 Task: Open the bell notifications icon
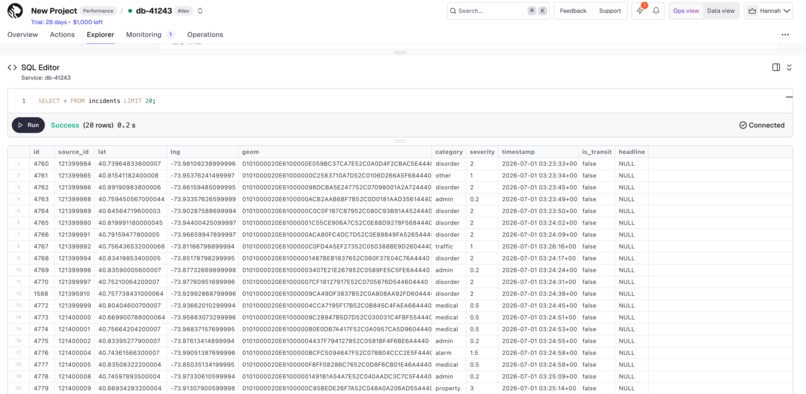[x=656, y=11]
